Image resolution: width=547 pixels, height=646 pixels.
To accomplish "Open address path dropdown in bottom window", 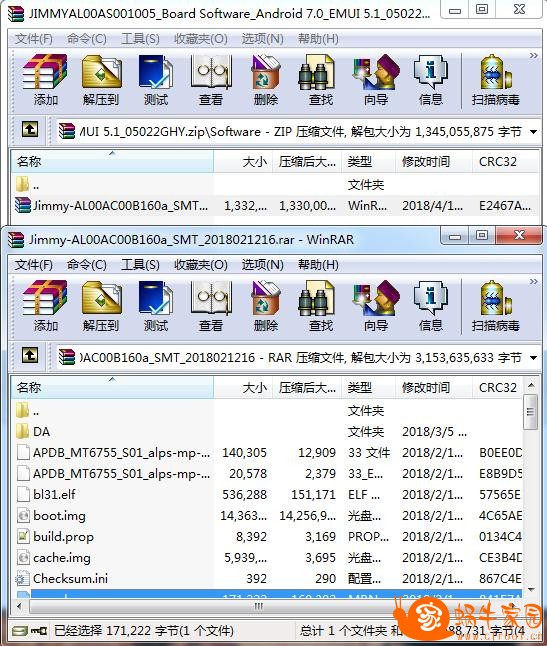I will click(533, 358).
